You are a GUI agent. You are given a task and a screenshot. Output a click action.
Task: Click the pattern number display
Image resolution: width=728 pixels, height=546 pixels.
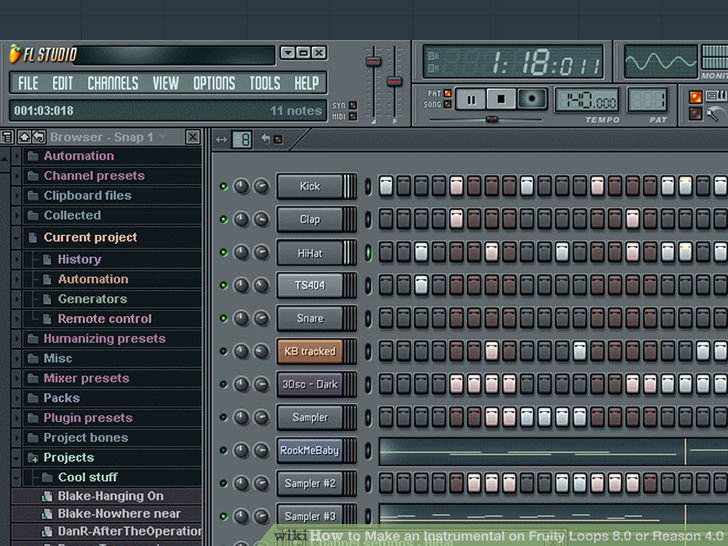tap(647, 99)
